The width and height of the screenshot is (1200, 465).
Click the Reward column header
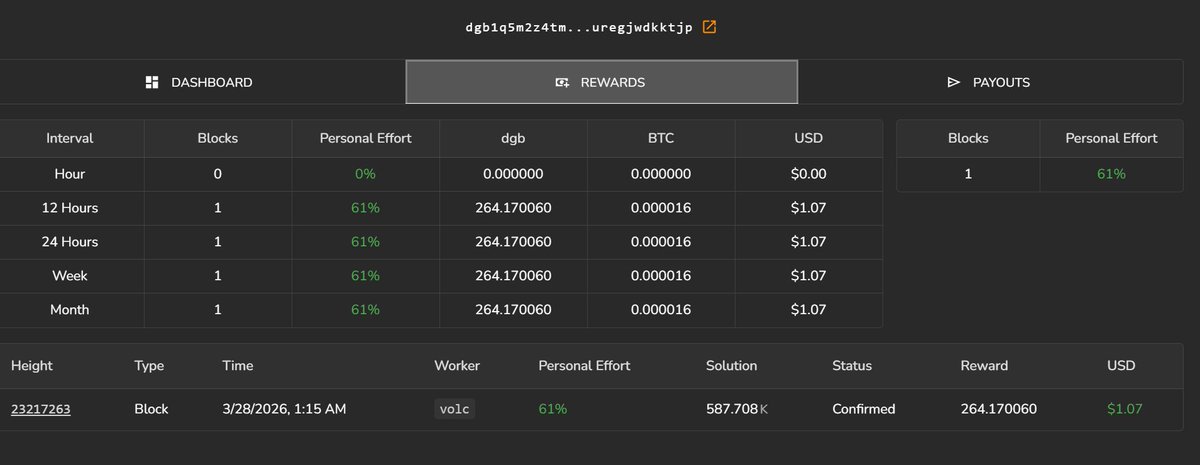(x=985, y=366)
